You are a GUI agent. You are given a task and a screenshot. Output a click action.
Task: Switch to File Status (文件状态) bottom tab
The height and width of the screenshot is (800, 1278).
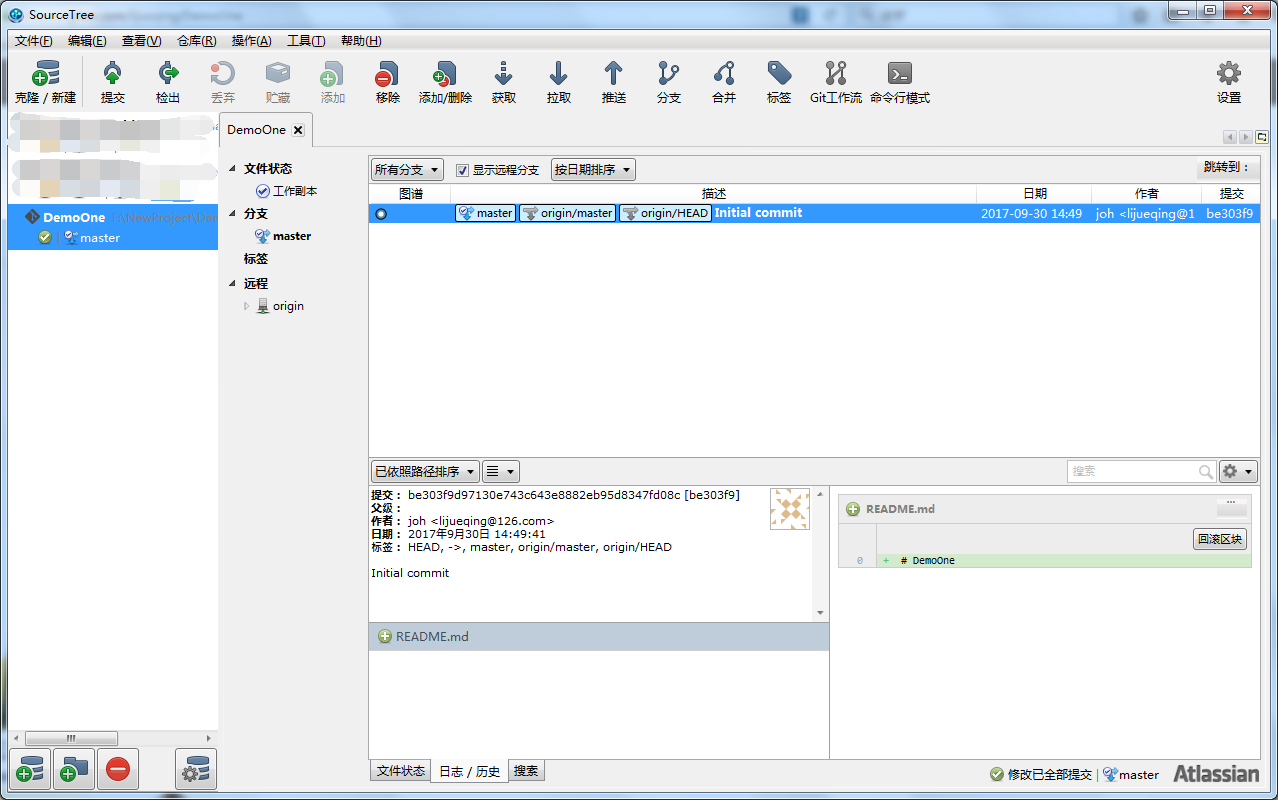pos(401,771)
